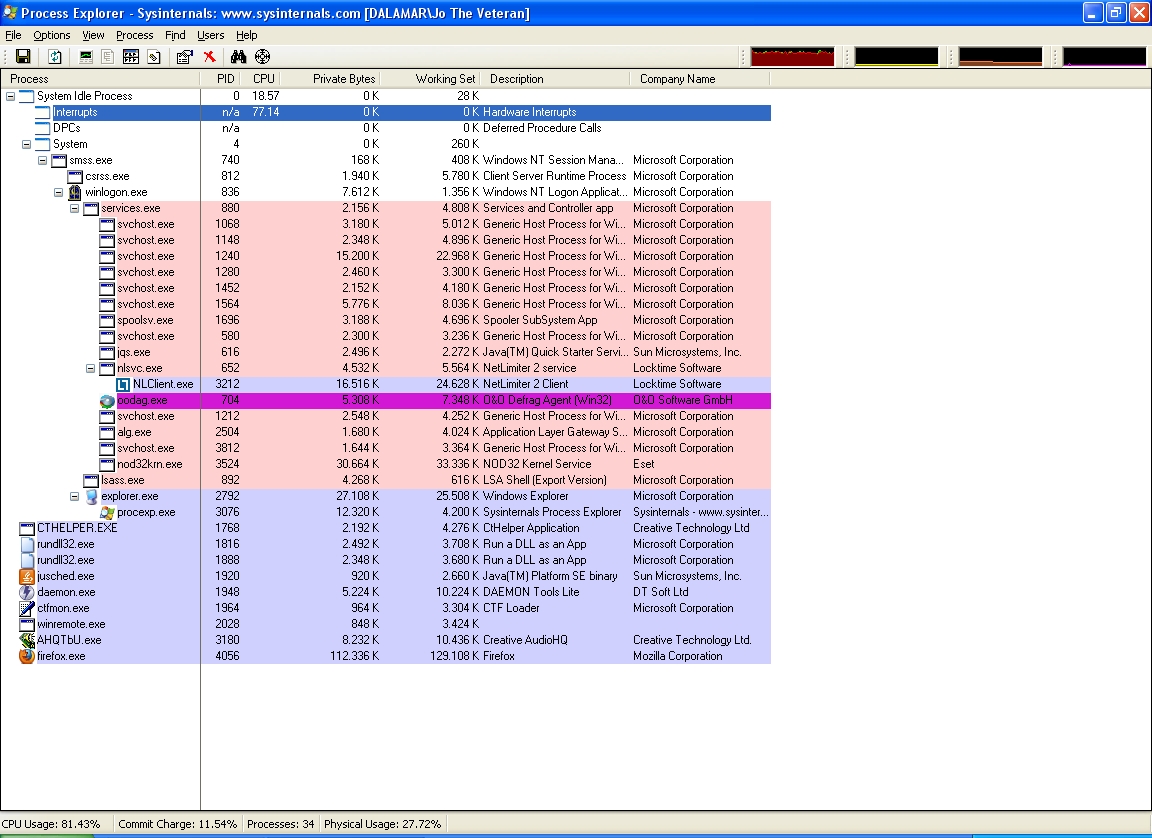Screen dimensions: 1152x838
Task: Click the daemon.exe lightning icon
Action: [x=26, y=592]
